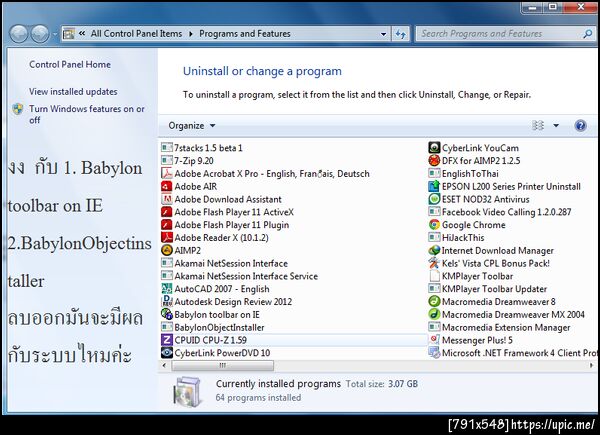
Task: Click the AIMP2 program icon
Action: point(167,250)
